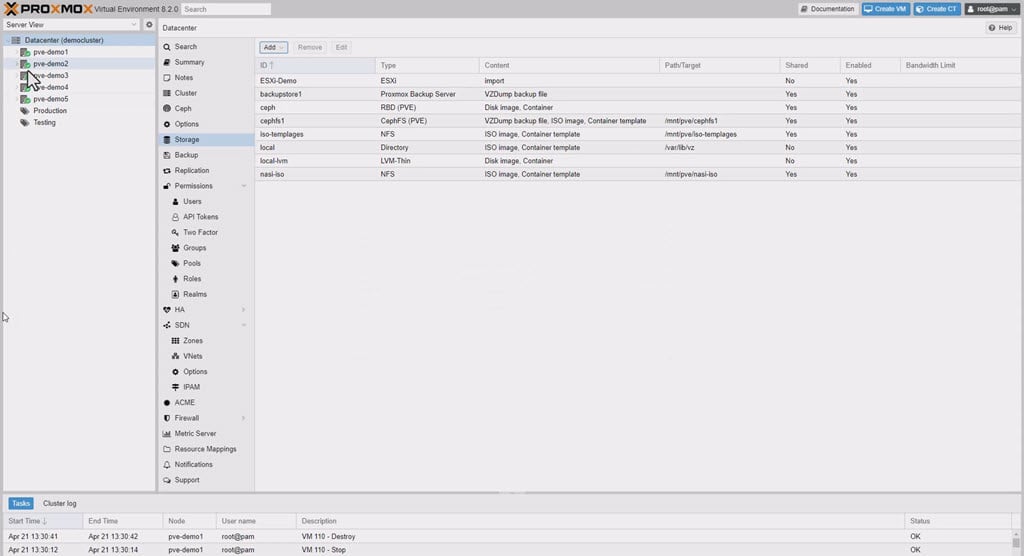This screenshot has height=556, width=1024.
Task: Click the Notes icon in side menu
Action: pos(167,78)
